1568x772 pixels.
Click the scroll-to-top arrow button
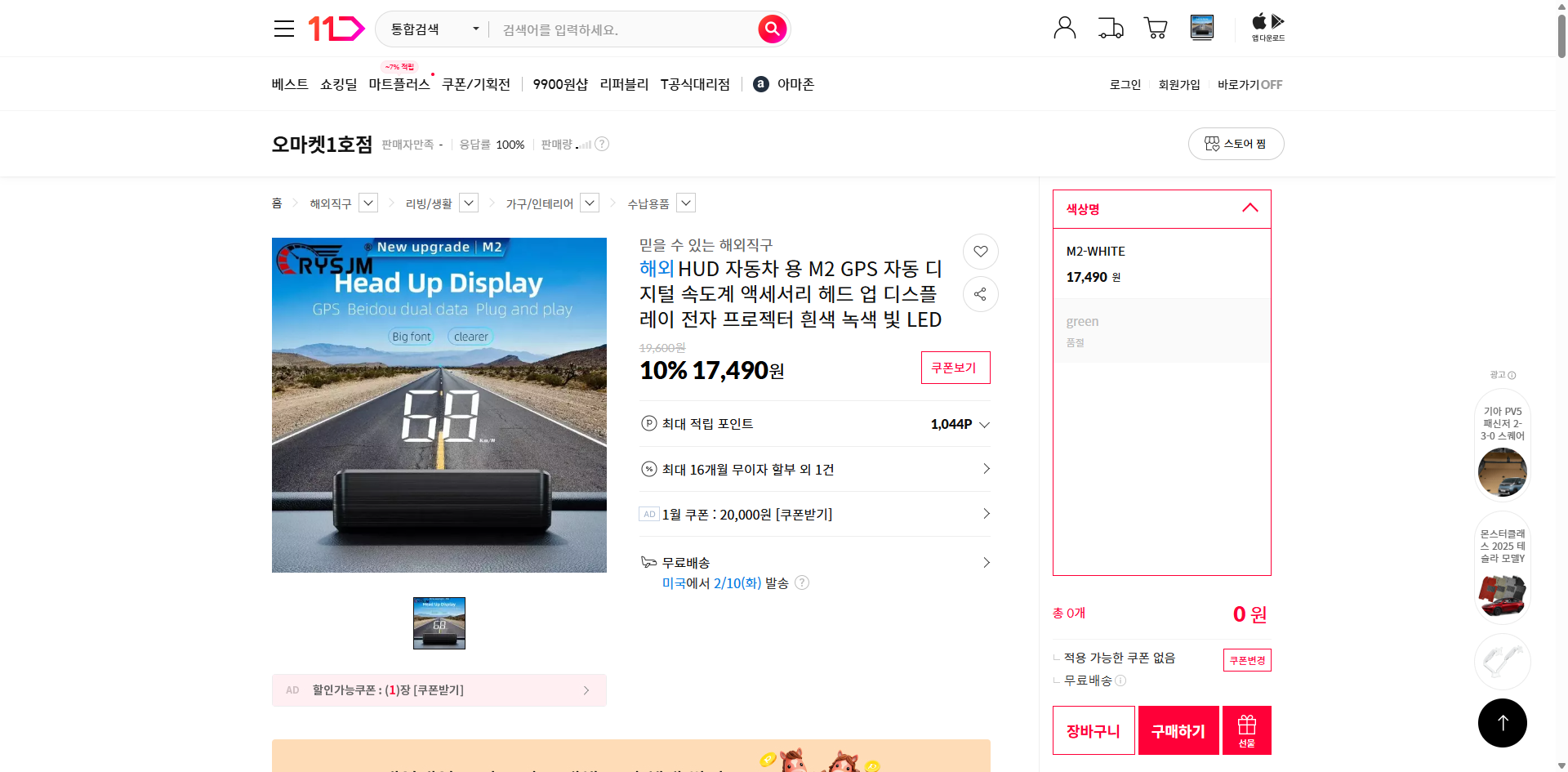point(1502,722)
